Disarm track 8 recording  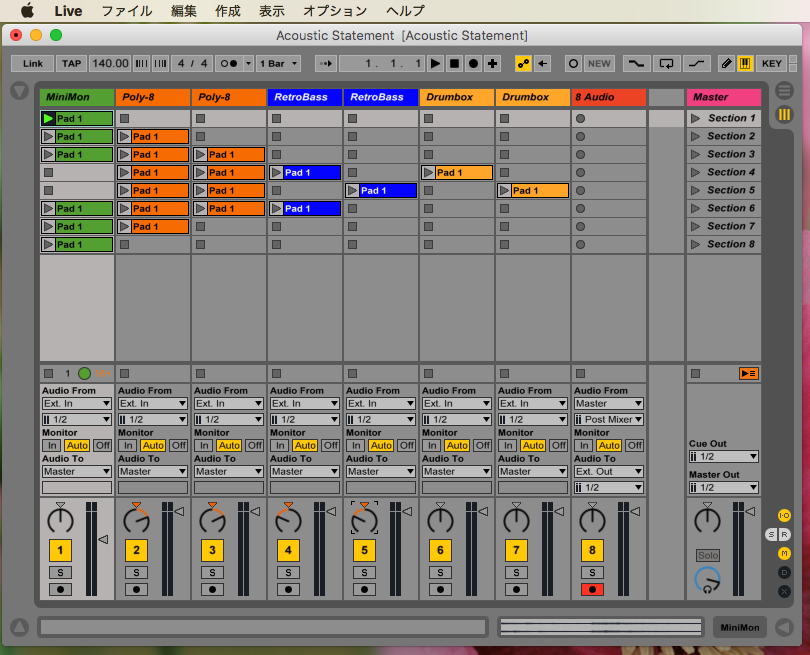click(592, 589)
